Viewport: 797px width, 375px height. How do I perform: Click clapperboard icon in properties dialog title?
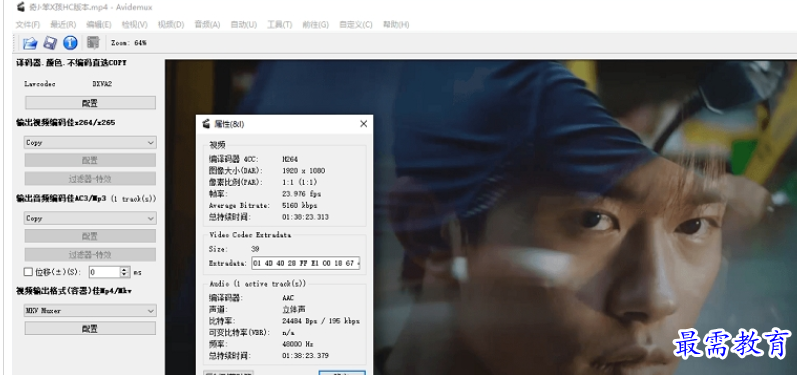(x=206, y=124)
